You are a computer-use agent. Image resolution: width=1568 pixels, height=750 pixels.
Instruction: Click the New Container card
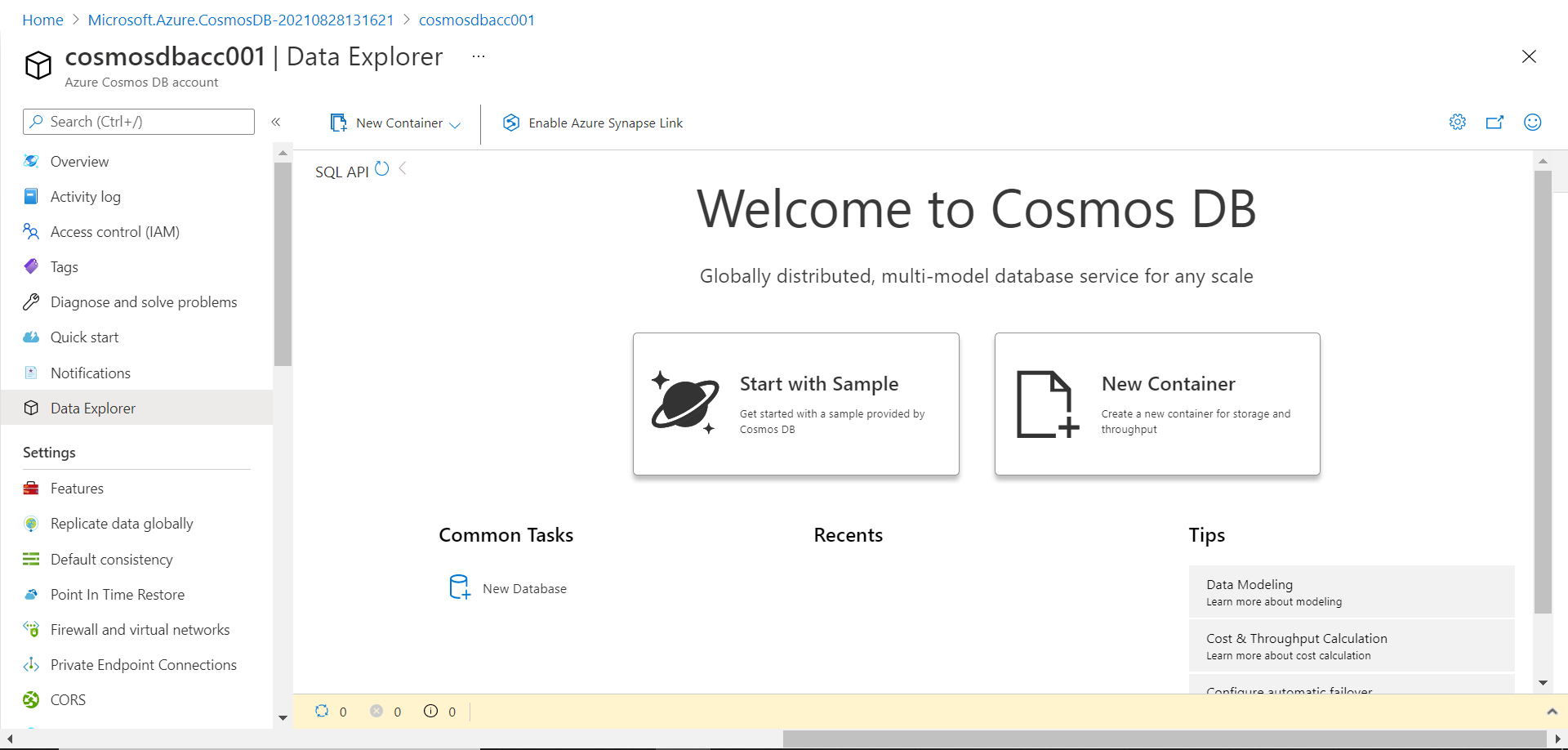coord(1157,404)
